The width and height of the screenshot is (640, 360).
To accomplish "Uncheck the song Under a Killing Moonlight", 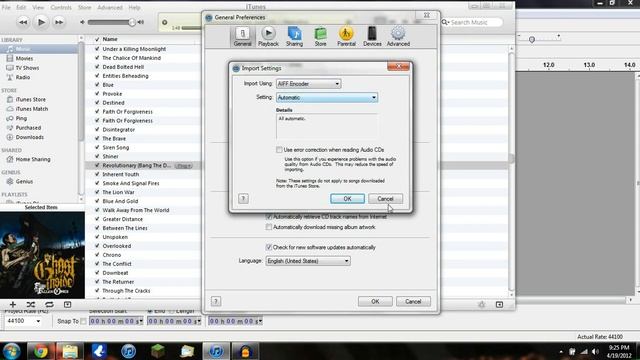I will 97,49.
